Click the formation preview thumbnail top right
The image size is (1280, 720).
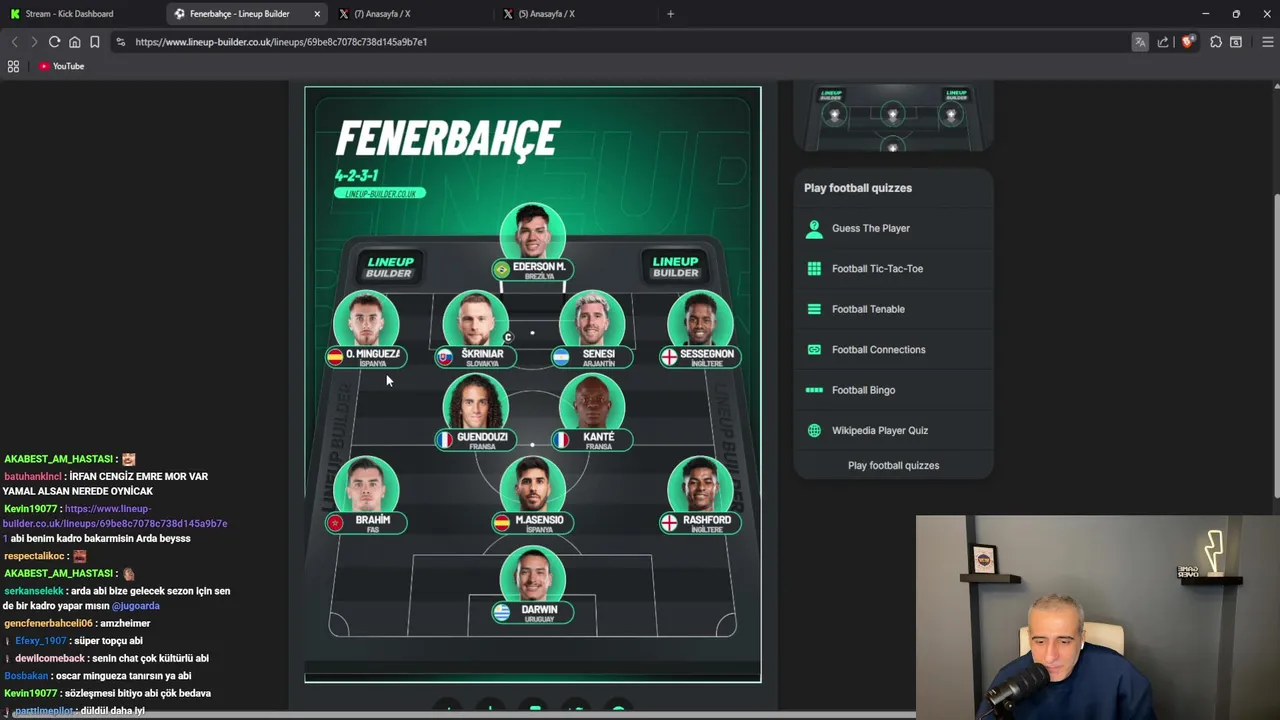click(893, 118)
